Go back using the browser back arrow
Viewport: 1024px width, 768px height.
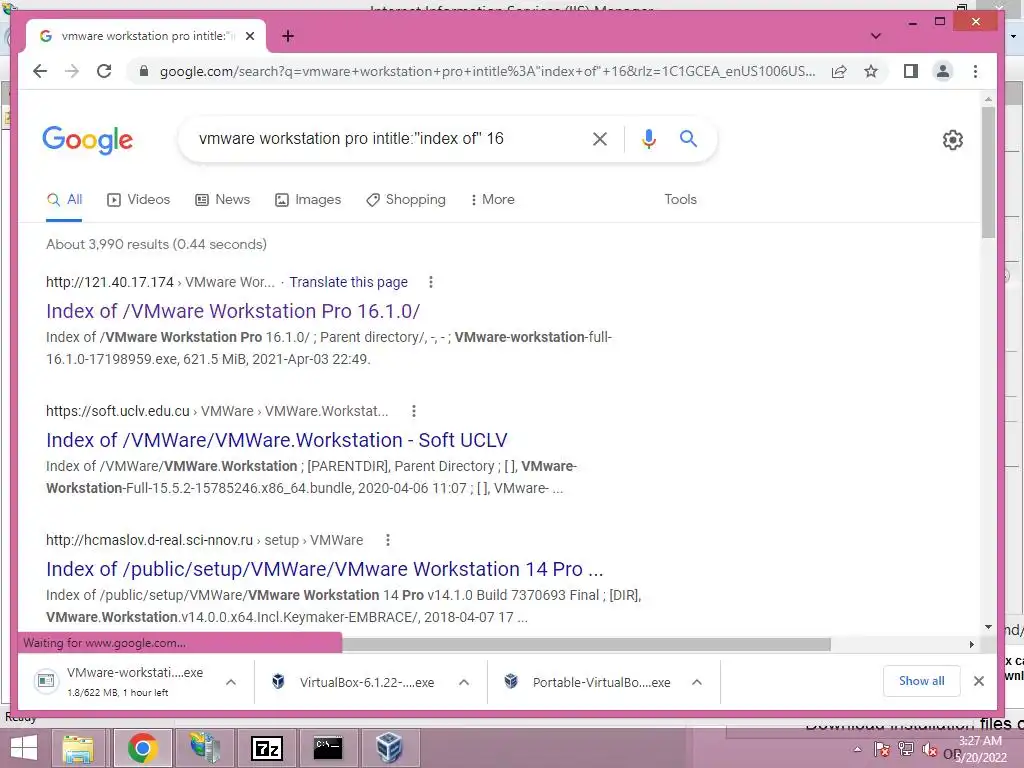pos(40,71)
